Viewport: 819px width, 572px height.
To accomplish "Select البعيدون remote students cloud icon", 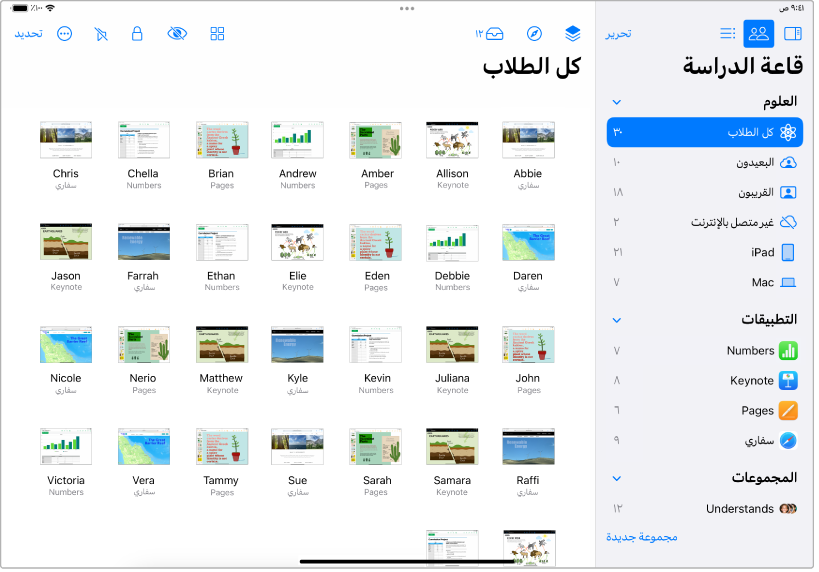I will (x=788, y=162).
